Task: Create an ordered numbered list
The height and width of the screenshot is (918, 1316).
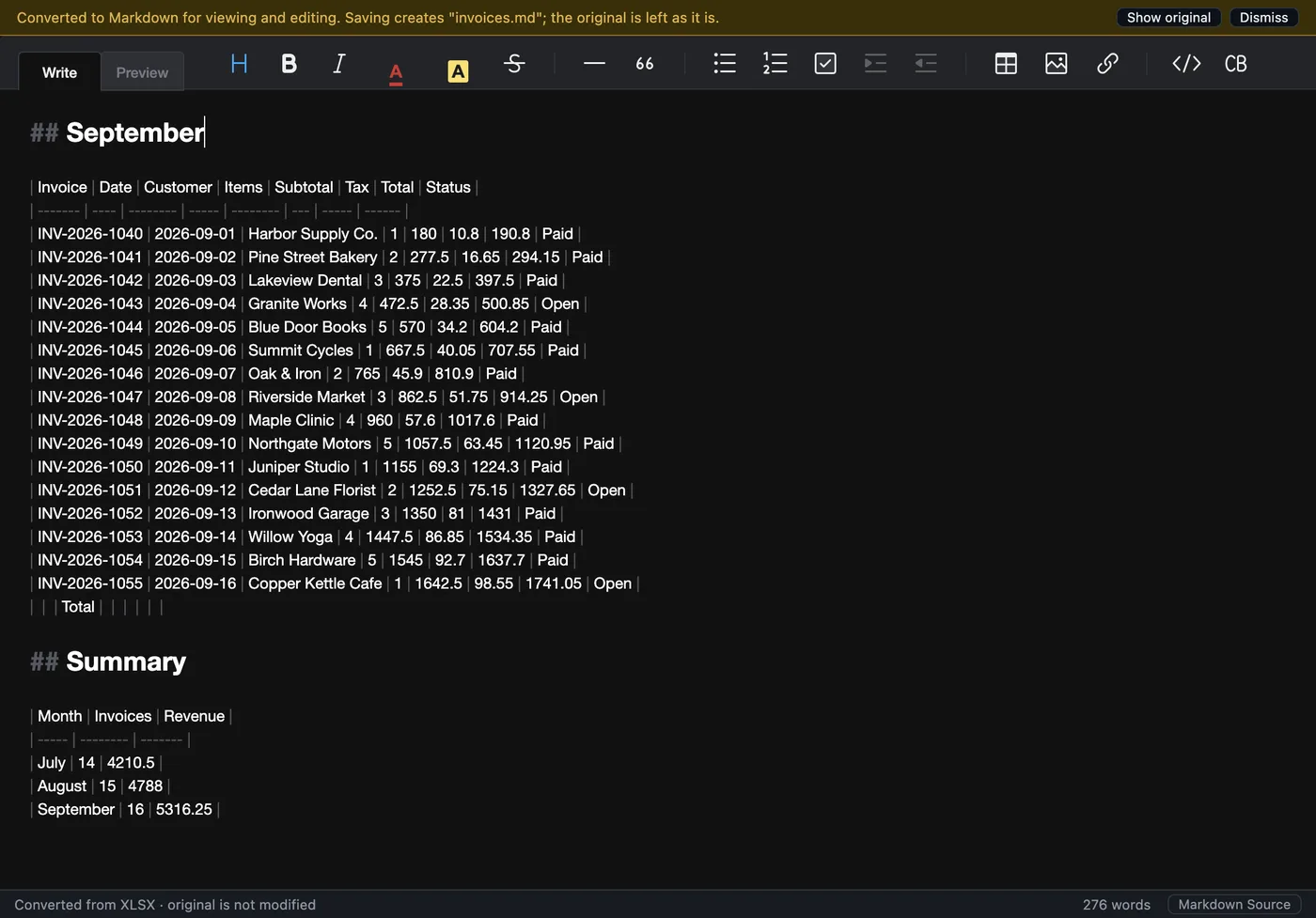Action: pos(775,64)
